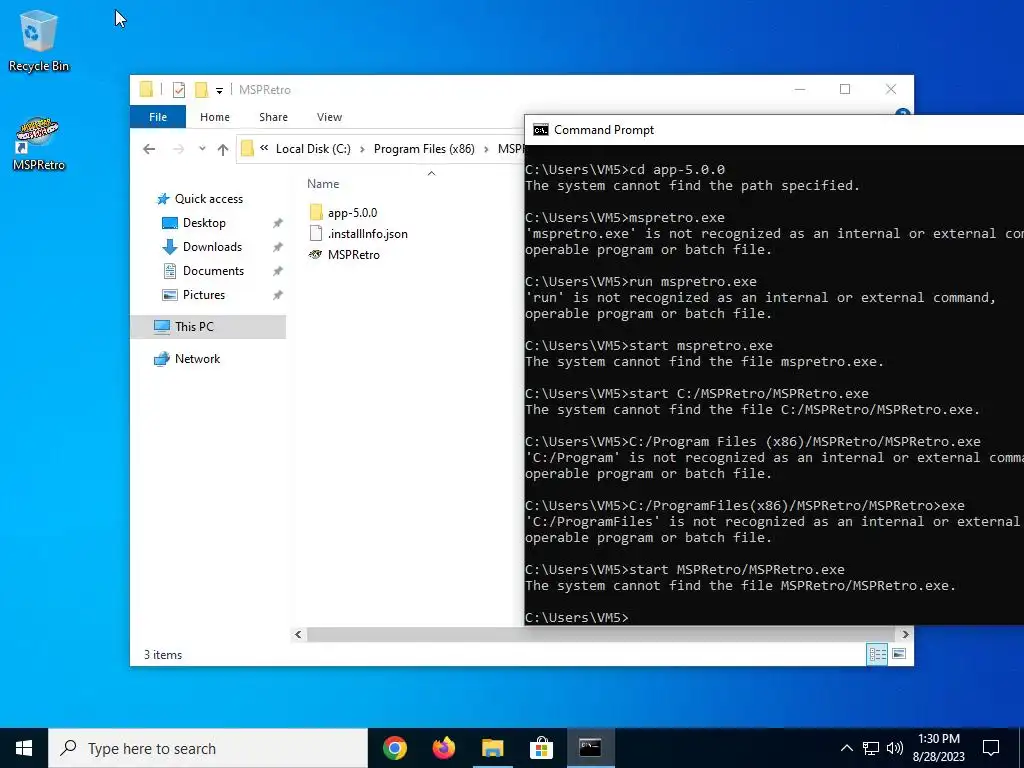Select Local Disk (C:) in address bar
Screen dimensions: 1024x768
[x=313, y=149]
